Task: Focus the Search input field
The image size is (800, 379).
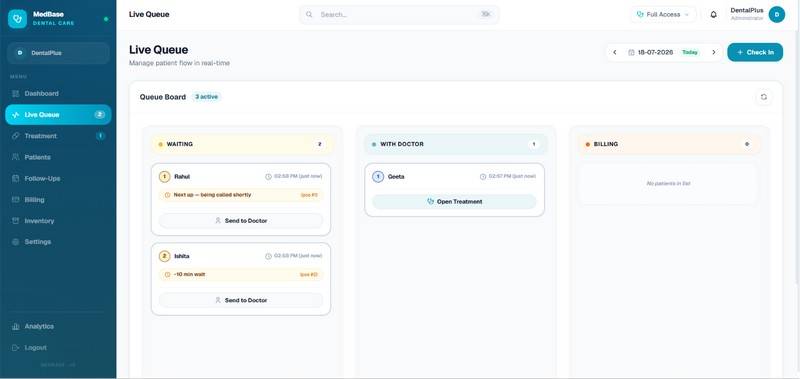Action: point(399,15)
